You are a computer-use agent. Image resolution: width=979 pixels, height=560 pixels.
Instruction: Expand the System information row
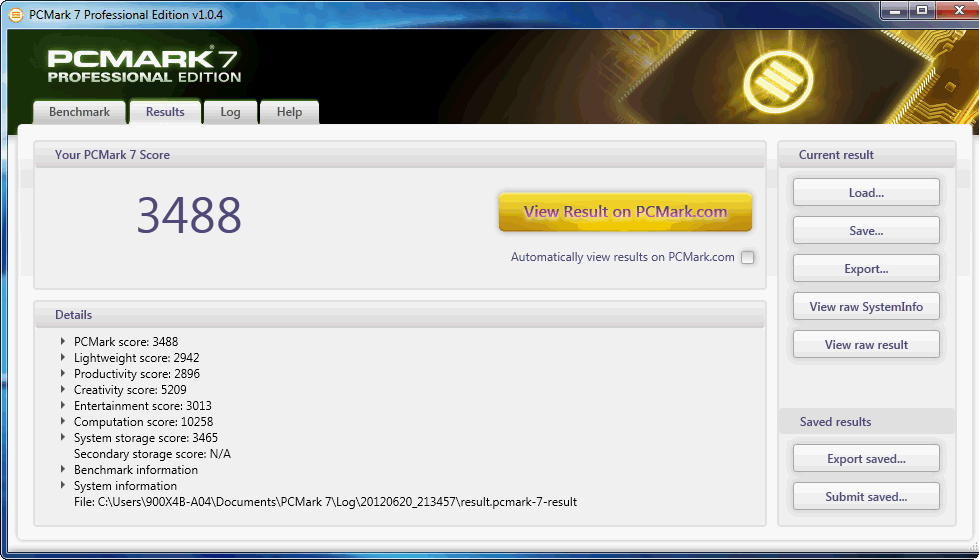pyautogui.click(x=63, y=486)
